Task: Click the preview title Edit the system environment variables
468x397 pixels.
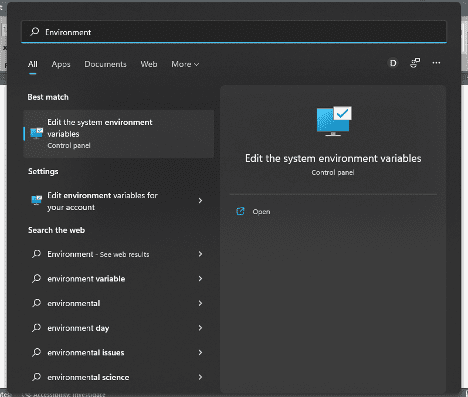Action: tap(333, 158)
